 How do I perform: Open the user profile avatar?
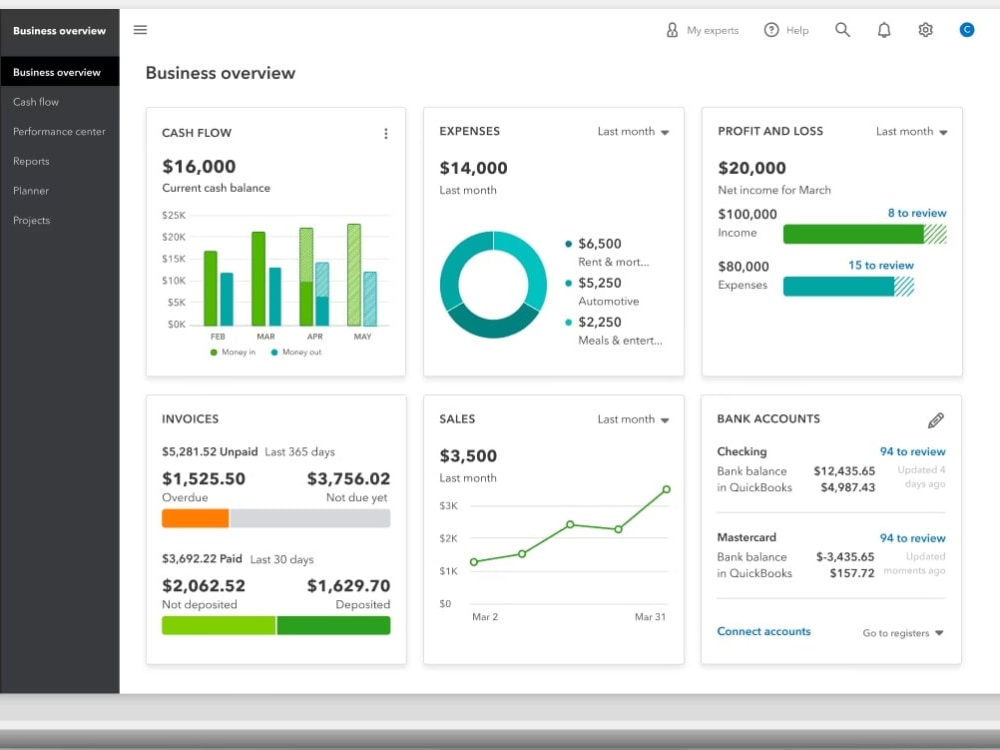pos(967,29)
